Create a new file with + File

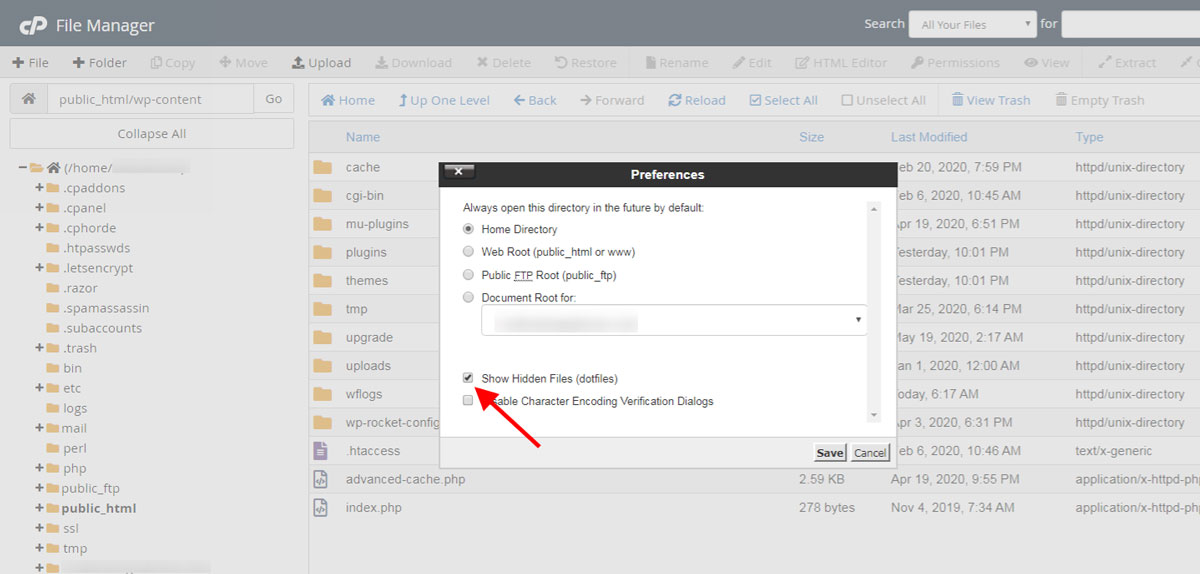[x=31, y=62]
